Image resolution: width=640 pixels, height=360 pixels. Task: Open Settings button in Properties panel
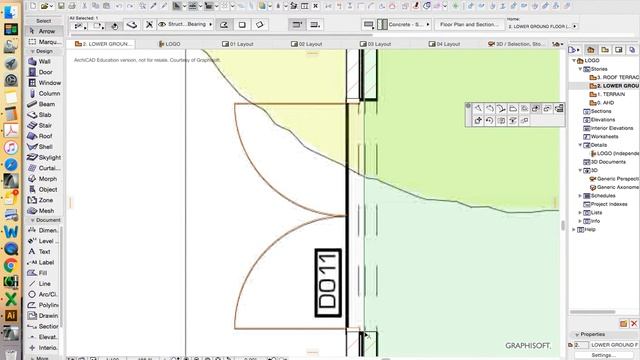point(604,356)
